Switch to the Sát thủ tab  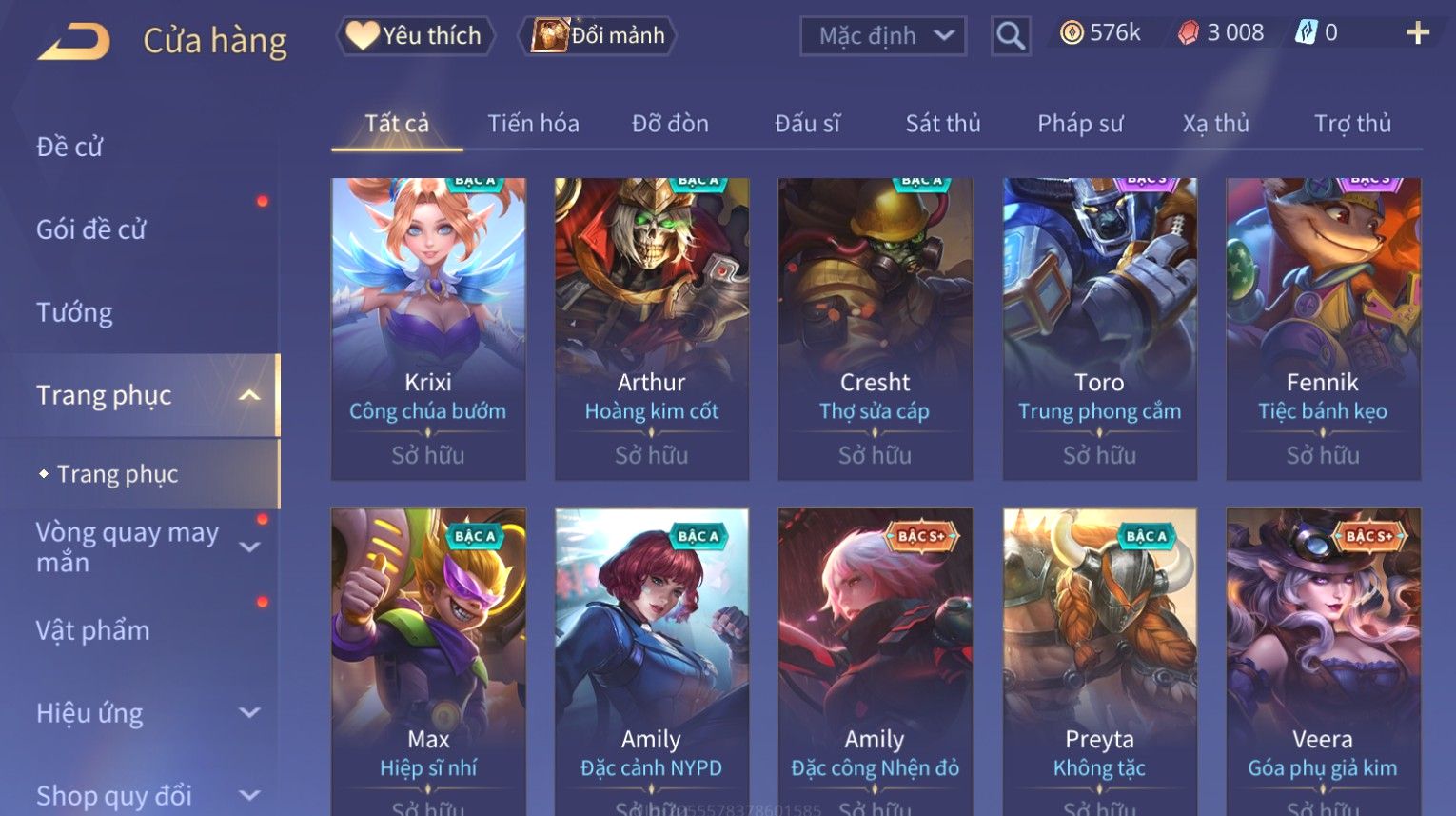tap(942, 124)
